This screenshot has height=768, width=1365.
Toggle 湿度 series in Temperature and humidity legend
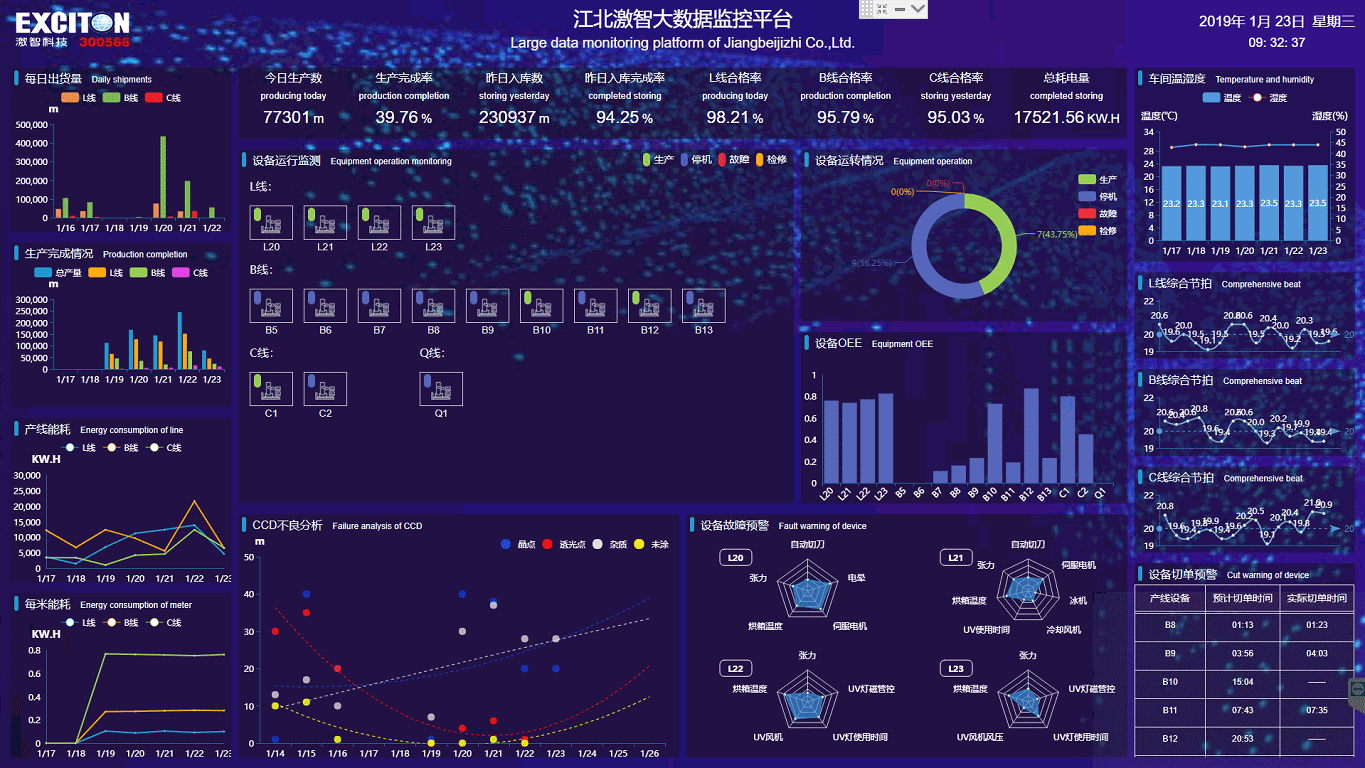pyautogui.click(x=1270, y=98)
